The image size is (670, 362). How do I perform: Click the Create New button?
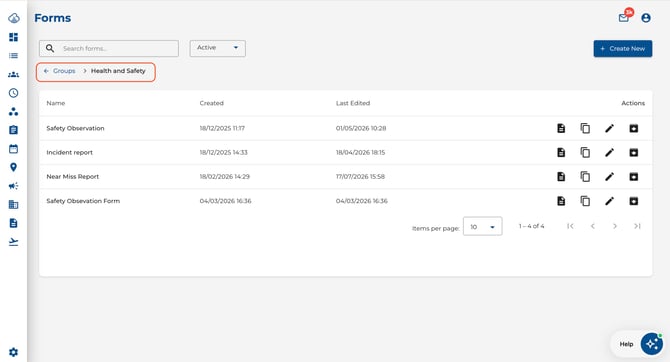[x=623, y=49]
